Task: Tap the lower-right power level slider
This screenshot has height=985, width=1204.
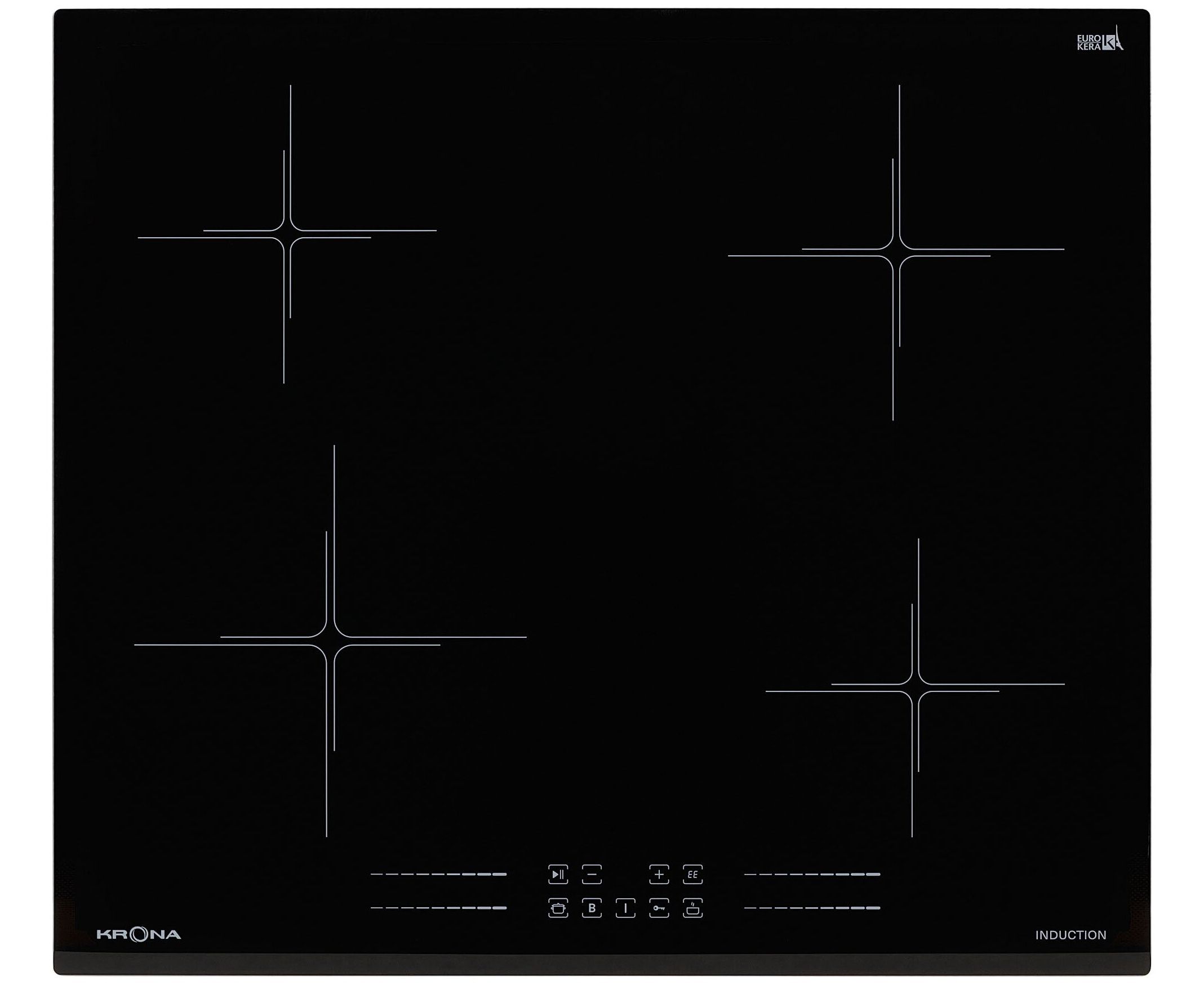Action: (812, 908)
